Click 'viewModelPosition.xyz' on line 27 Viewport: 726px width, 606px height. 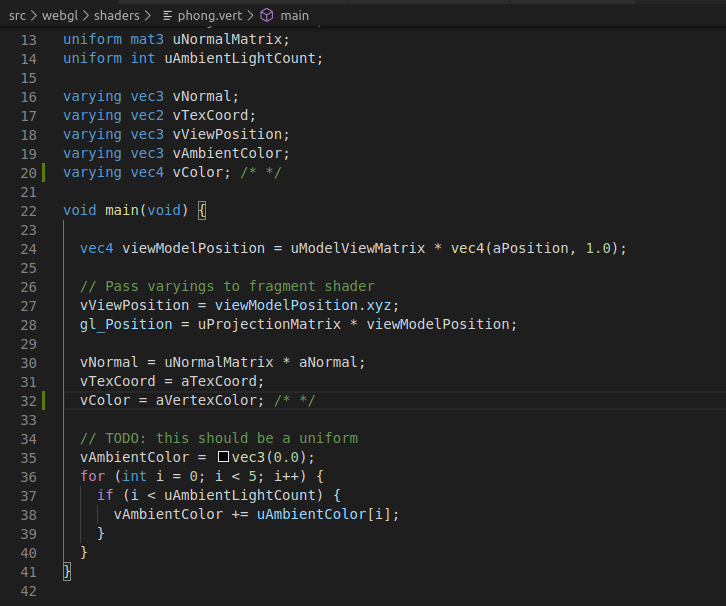pyautogui.click(x=303, y=305)
